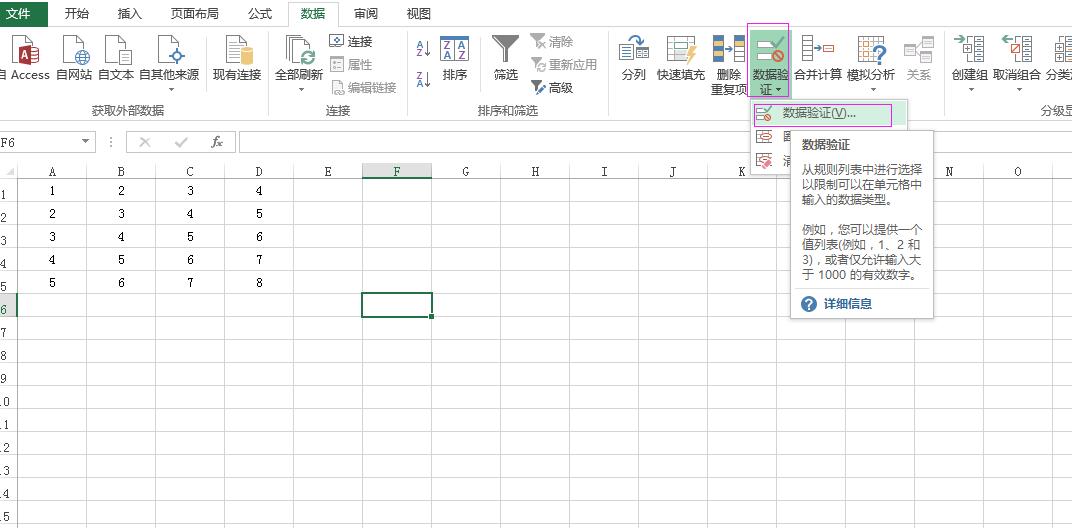
Task: Switch to the 页面布局 tab
Action: pyautogui.click(x=194, y=14)
